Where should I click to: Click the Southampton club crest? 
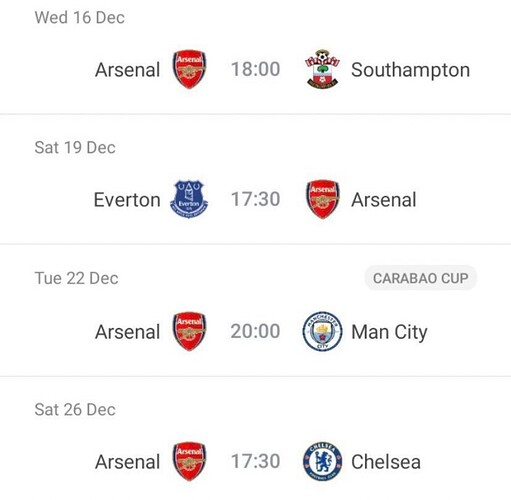click(322, 69)
